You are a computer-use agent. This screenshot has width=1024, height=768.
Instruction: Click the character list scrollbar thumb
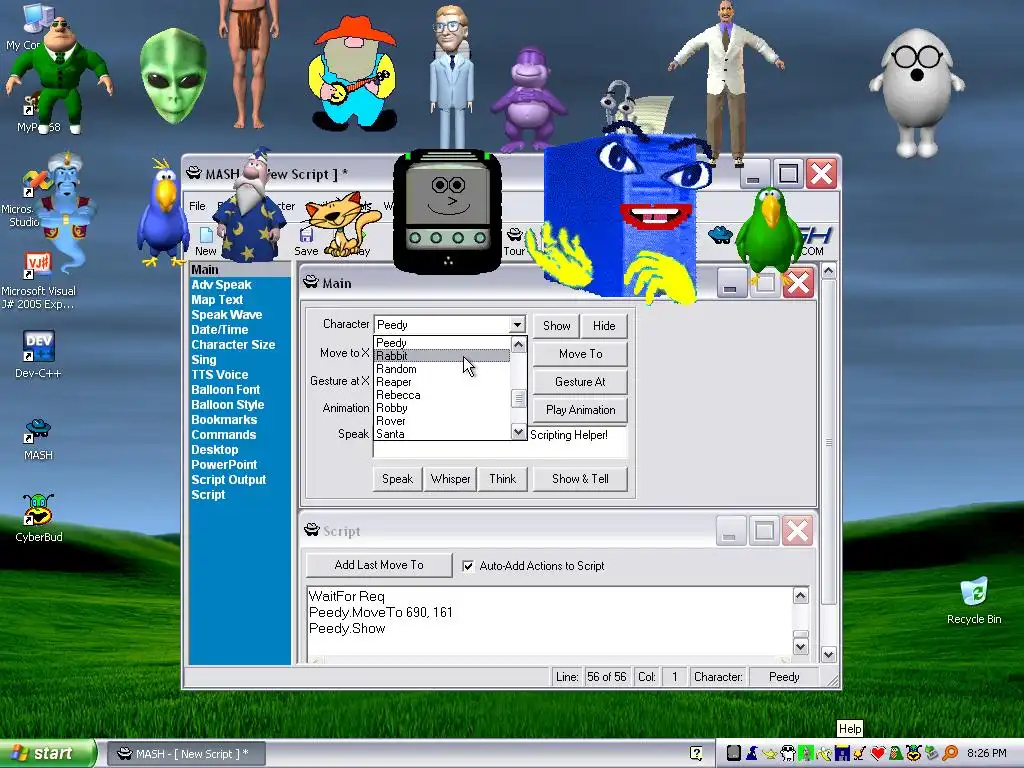[x=519, y=398]
